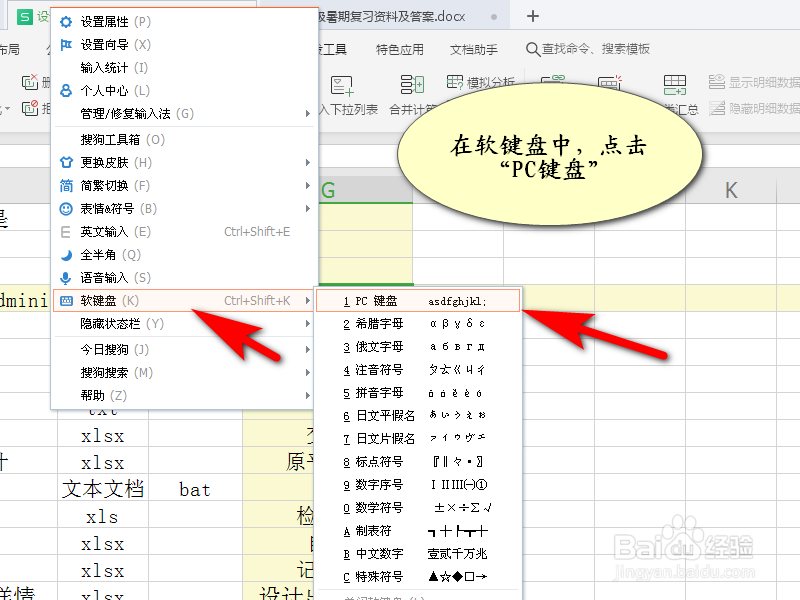Viewport: 800px width, 600px height.
Task: Expand 今日搜狗 submenu arrow
Action: point(308,350)
